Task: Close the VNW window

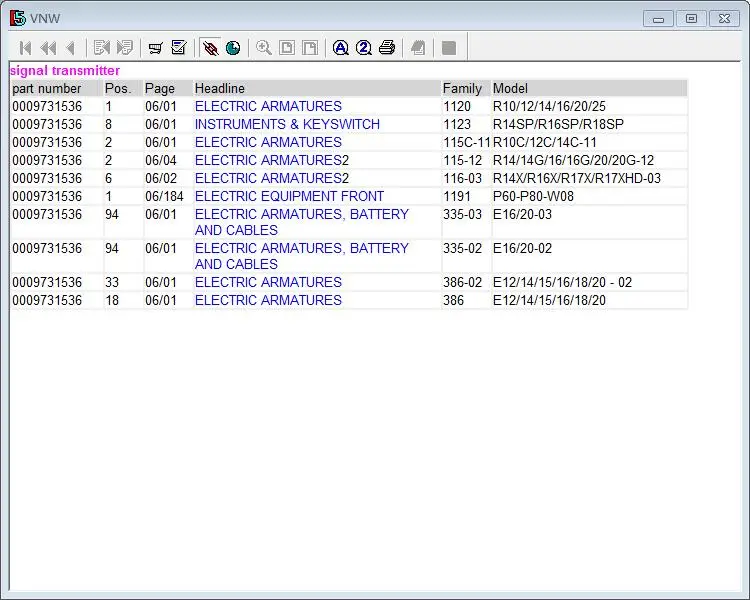Action: [x=724, y=19]
